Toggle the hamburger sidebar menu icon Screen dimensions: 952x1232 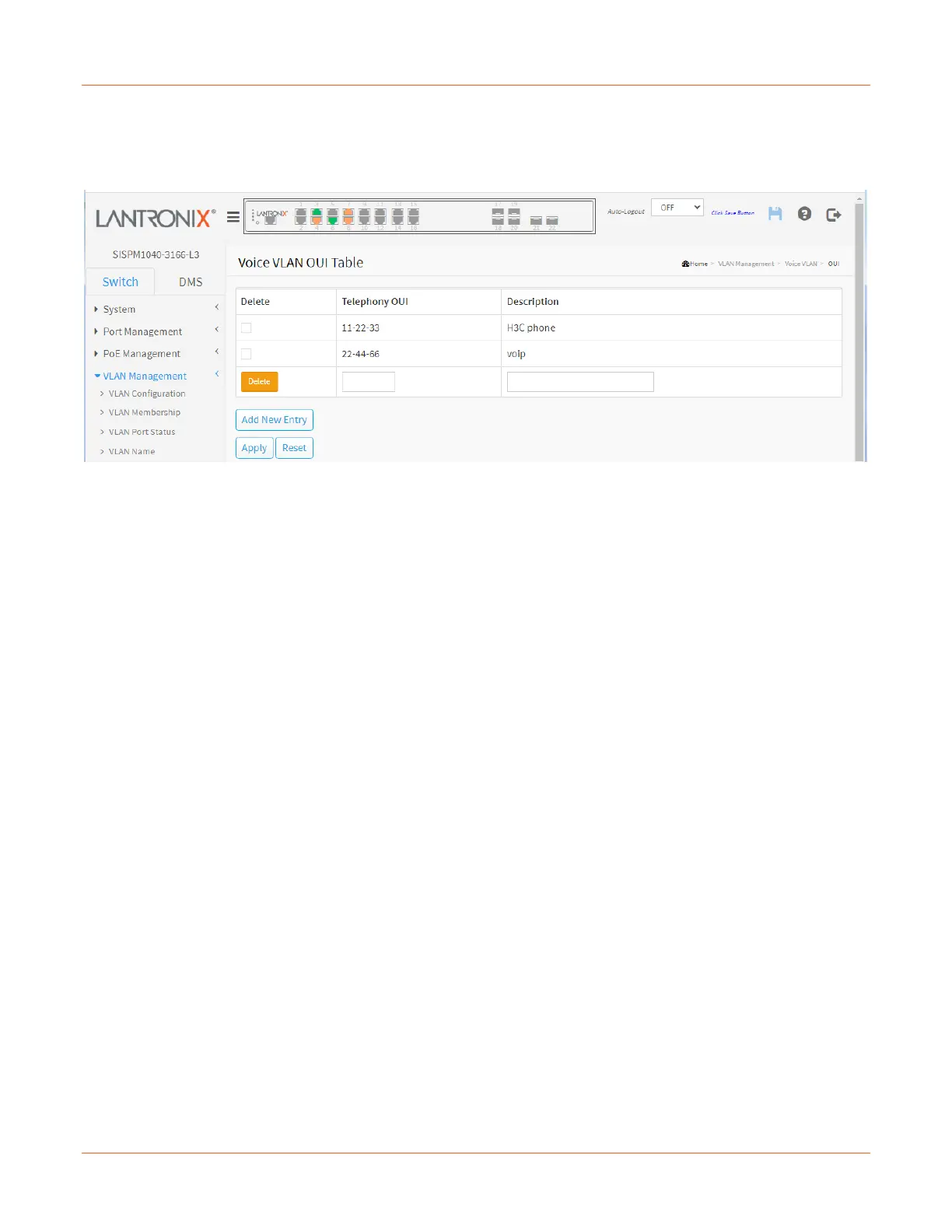(x=233, y=217)
